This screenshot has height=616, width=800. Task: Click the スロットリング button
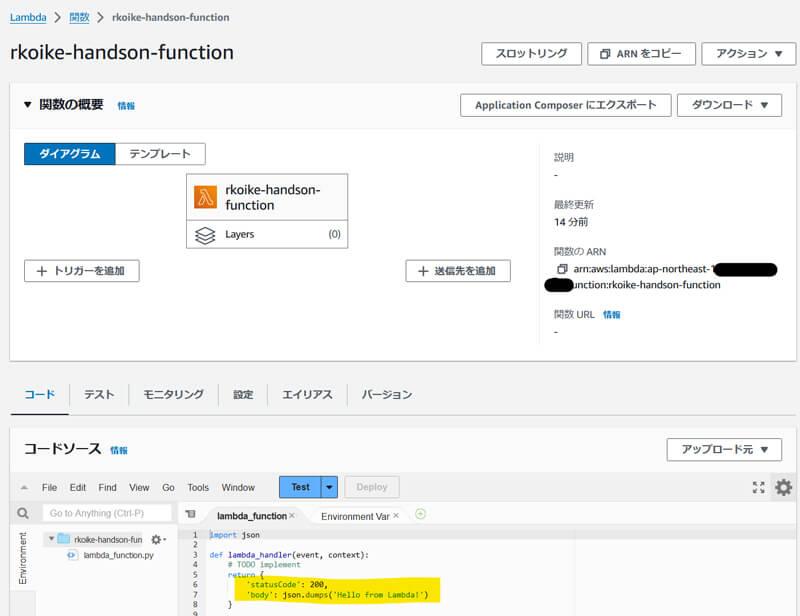pyautogui.click(x=531, y=54)
